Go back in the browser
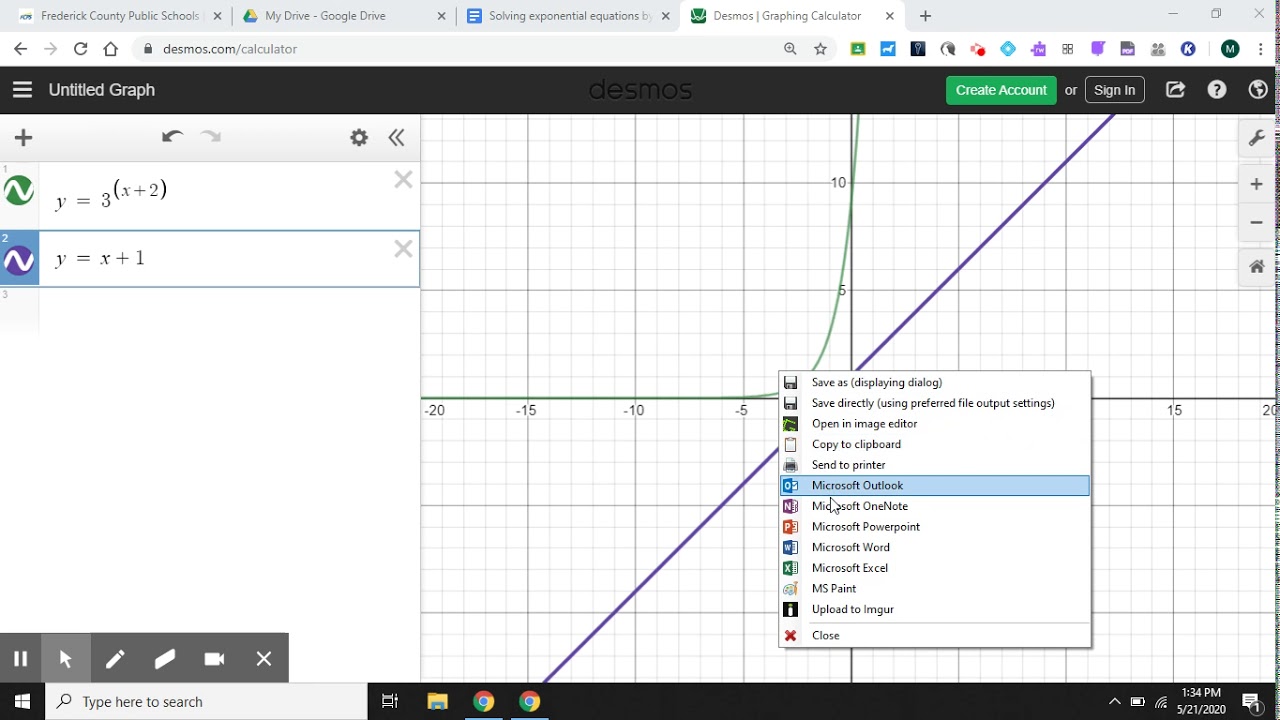 click(20, 49)
